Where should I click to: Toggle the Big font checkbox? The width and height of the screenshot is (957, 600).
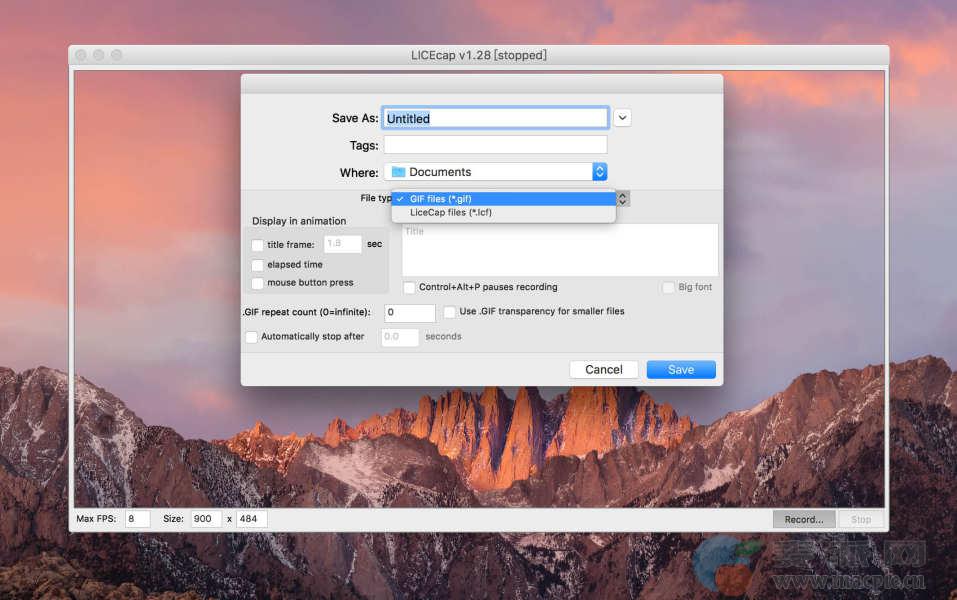668,288
